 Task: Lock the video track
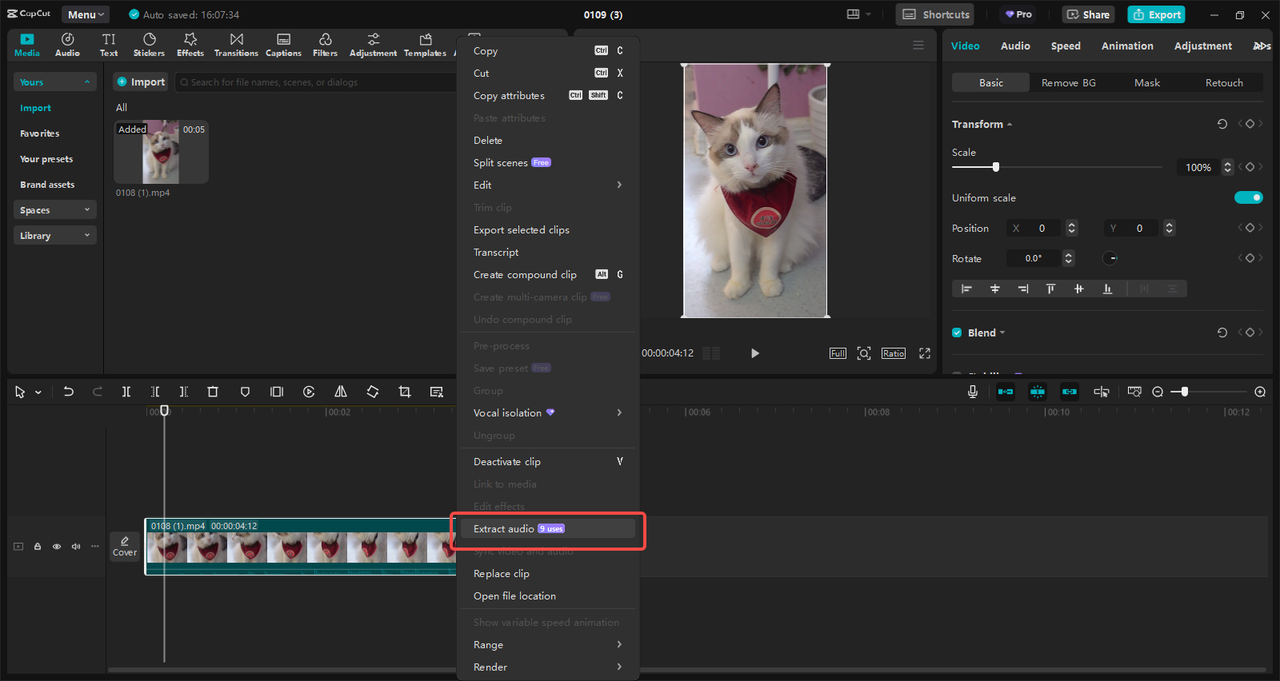tap(38, 546)
